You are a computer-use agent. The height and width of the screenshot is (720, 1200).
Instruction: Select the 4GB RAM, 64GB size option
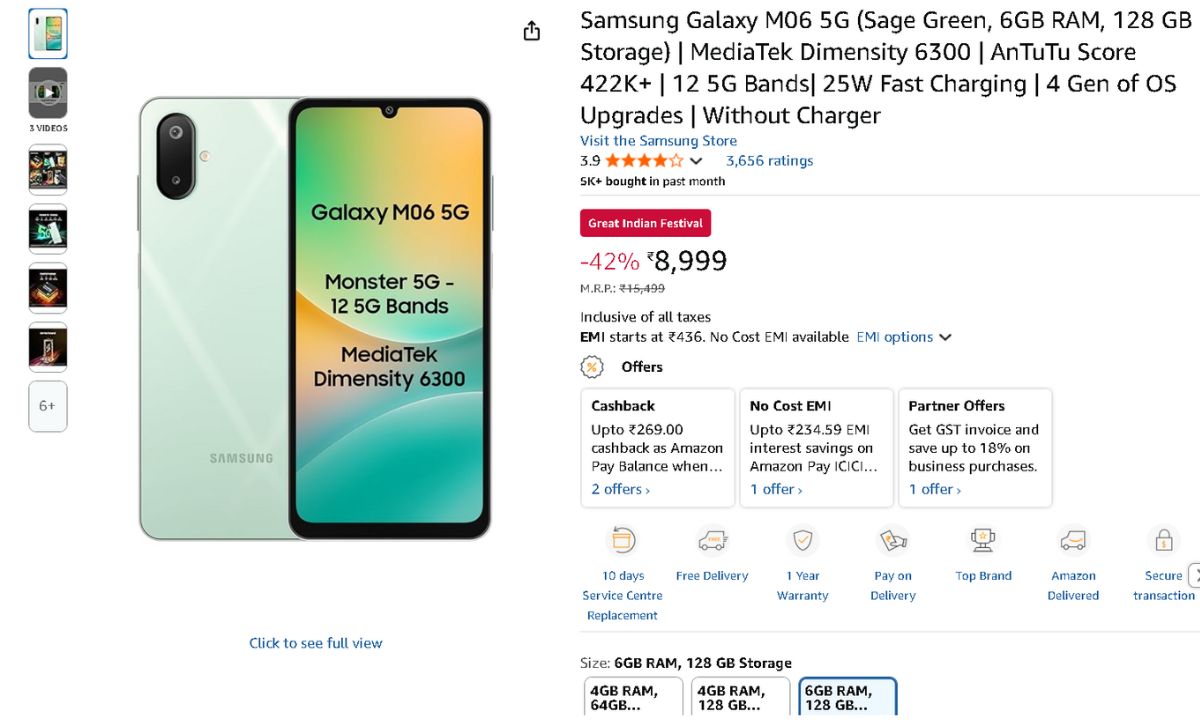(x=634, y=697)
